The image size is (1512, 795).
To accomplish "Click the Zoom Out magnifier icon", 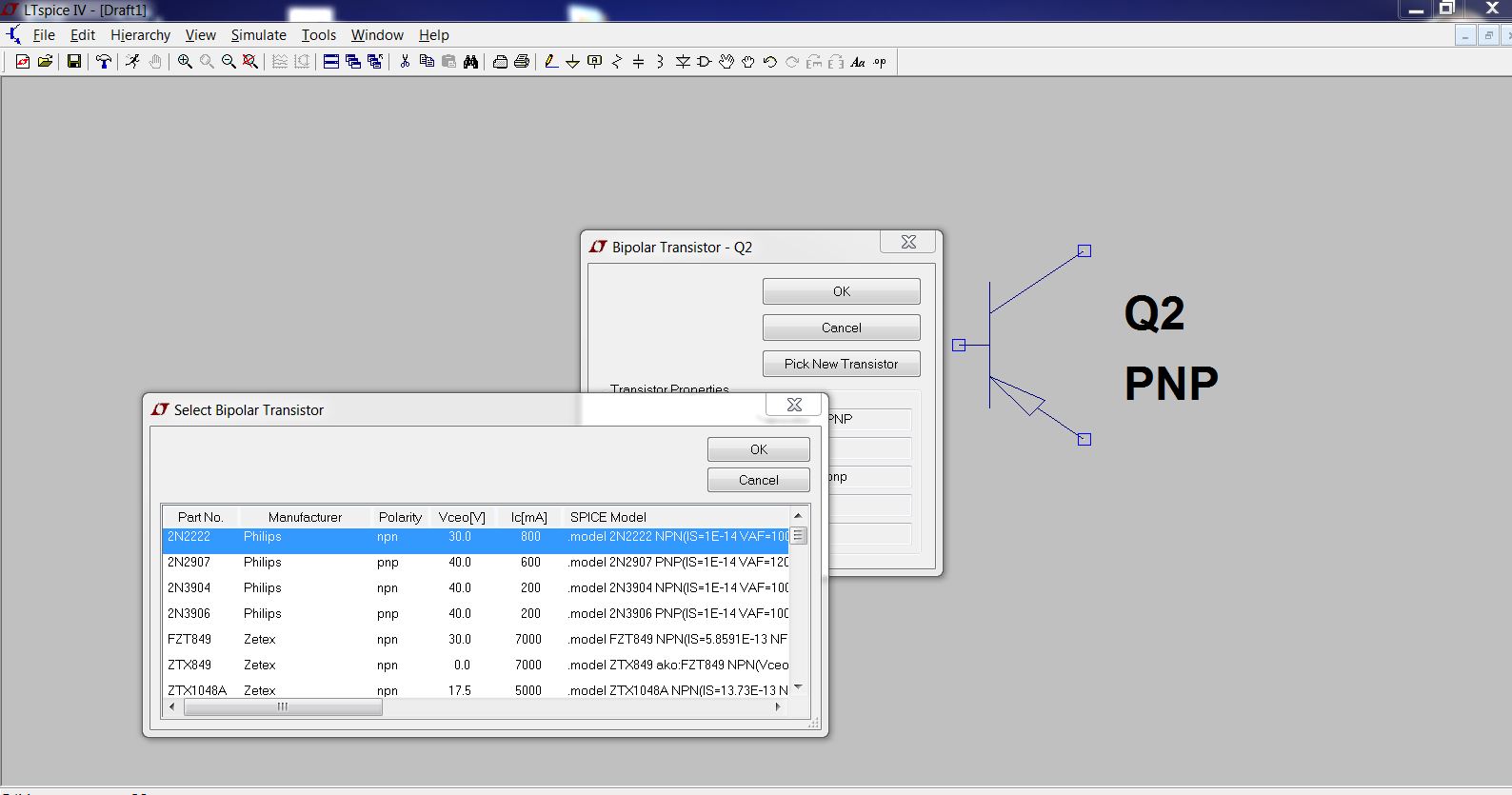I will 229,62.
